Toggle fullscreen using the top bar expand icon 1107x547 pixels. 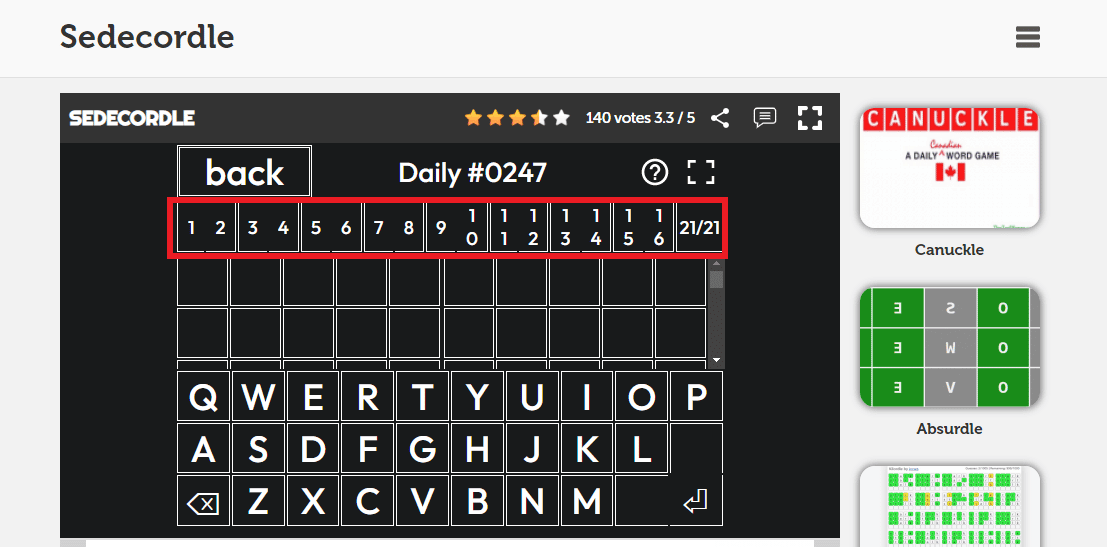tap(810, 118)
